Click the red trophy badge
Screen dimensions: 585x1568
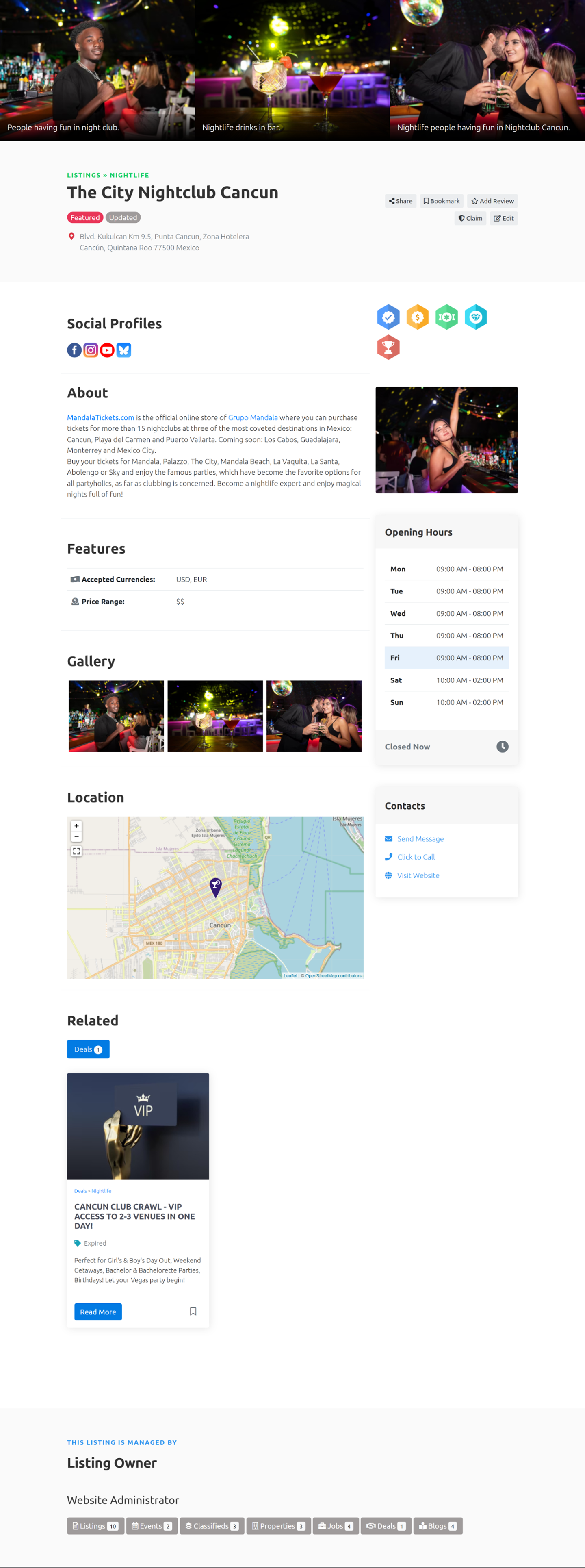click(388, 347)
